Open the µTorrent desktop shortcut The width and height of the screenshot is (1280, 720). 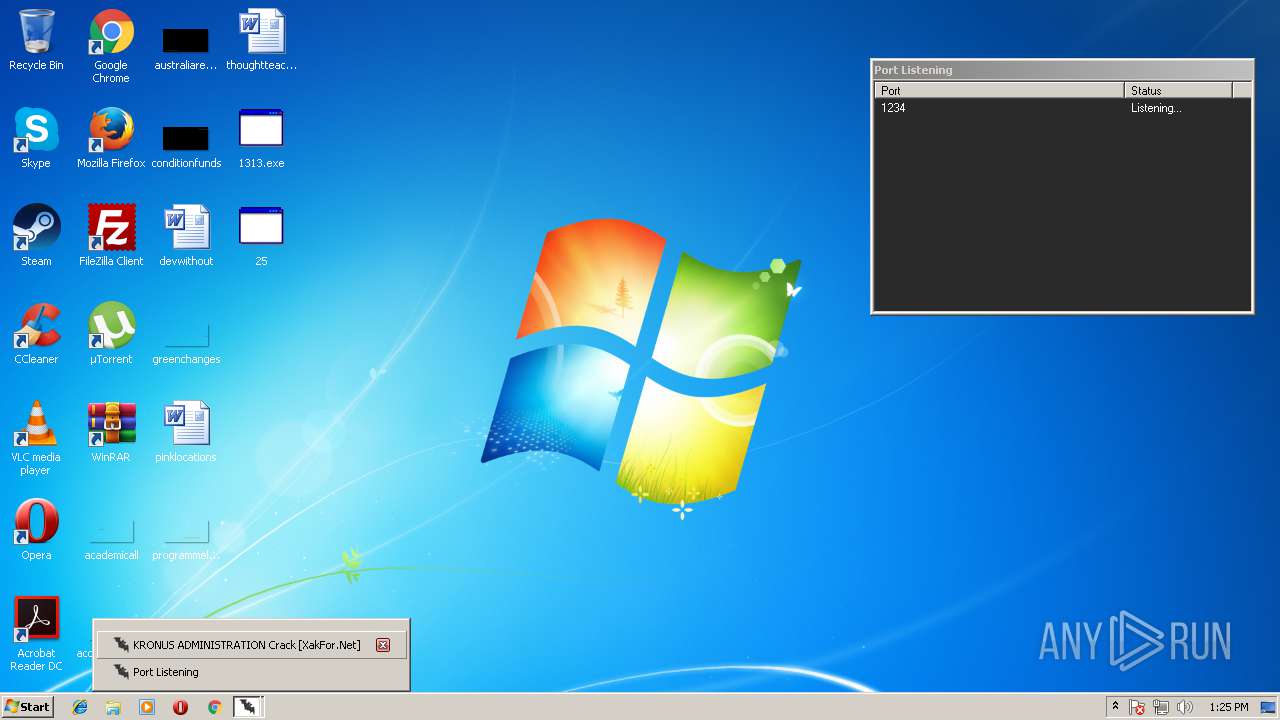[x=111, y=335]
